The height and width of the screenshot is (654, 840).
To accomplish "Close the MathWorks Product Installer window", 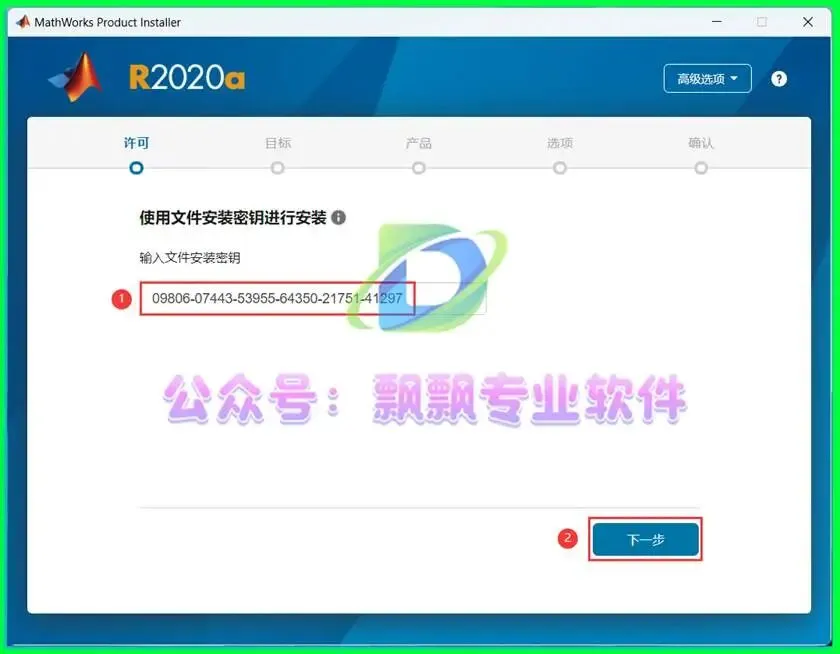I will [808, 22].
